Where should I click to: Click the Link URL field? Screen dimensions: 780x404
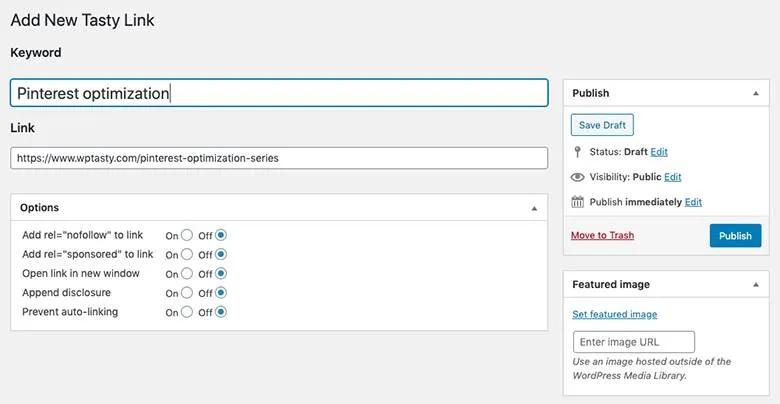coord(279,158)
